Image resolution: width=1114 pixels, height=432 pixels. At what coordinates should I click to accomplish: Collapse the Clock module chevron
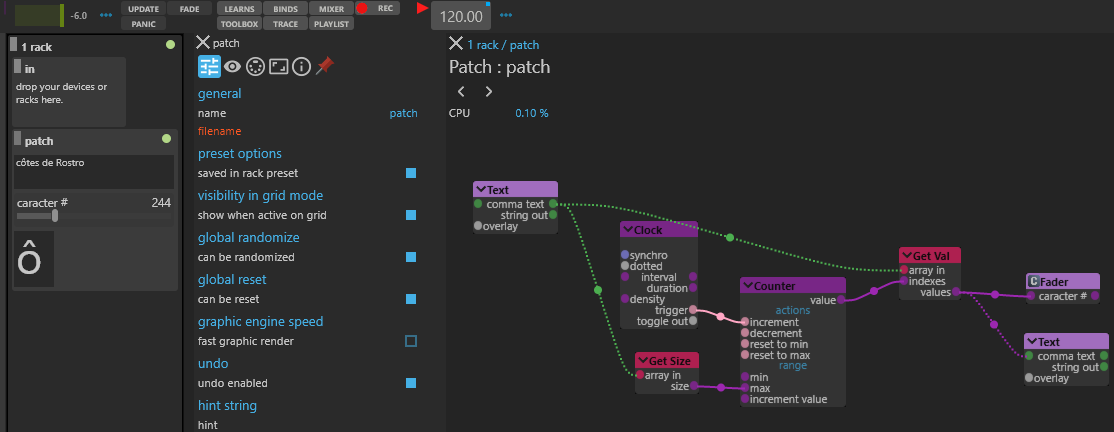(x=628, y=230)
